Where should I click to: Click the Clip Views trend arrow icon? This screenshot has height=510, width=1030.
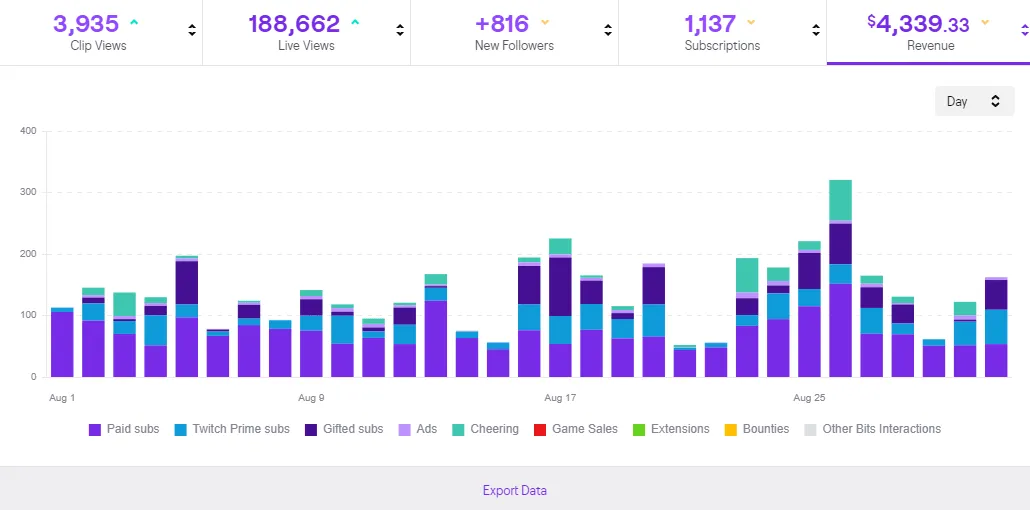pyautogui.click(x=134, y=22)
